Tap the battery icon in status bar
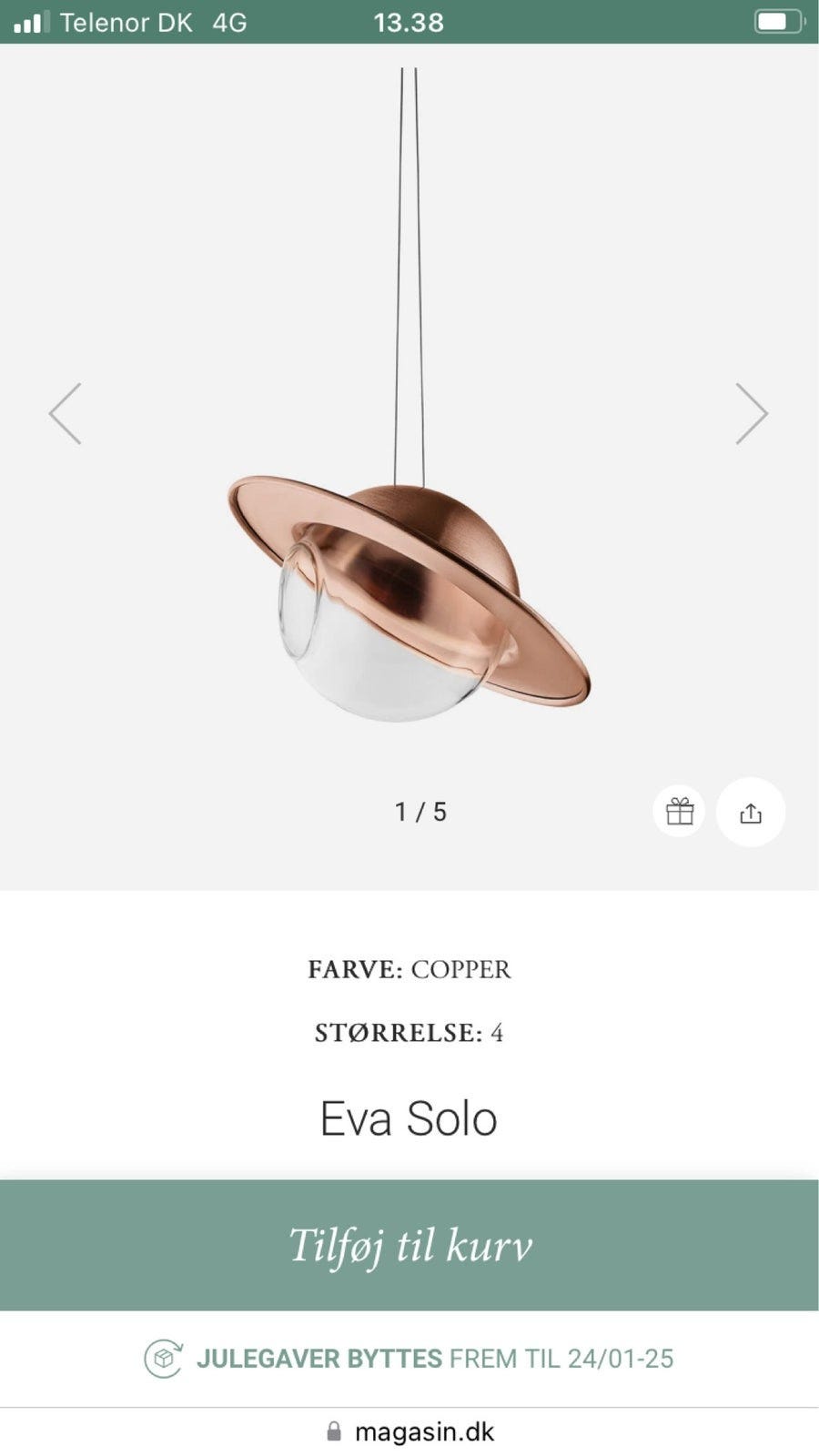This screenshot has height=1456, width=819. 780,22
